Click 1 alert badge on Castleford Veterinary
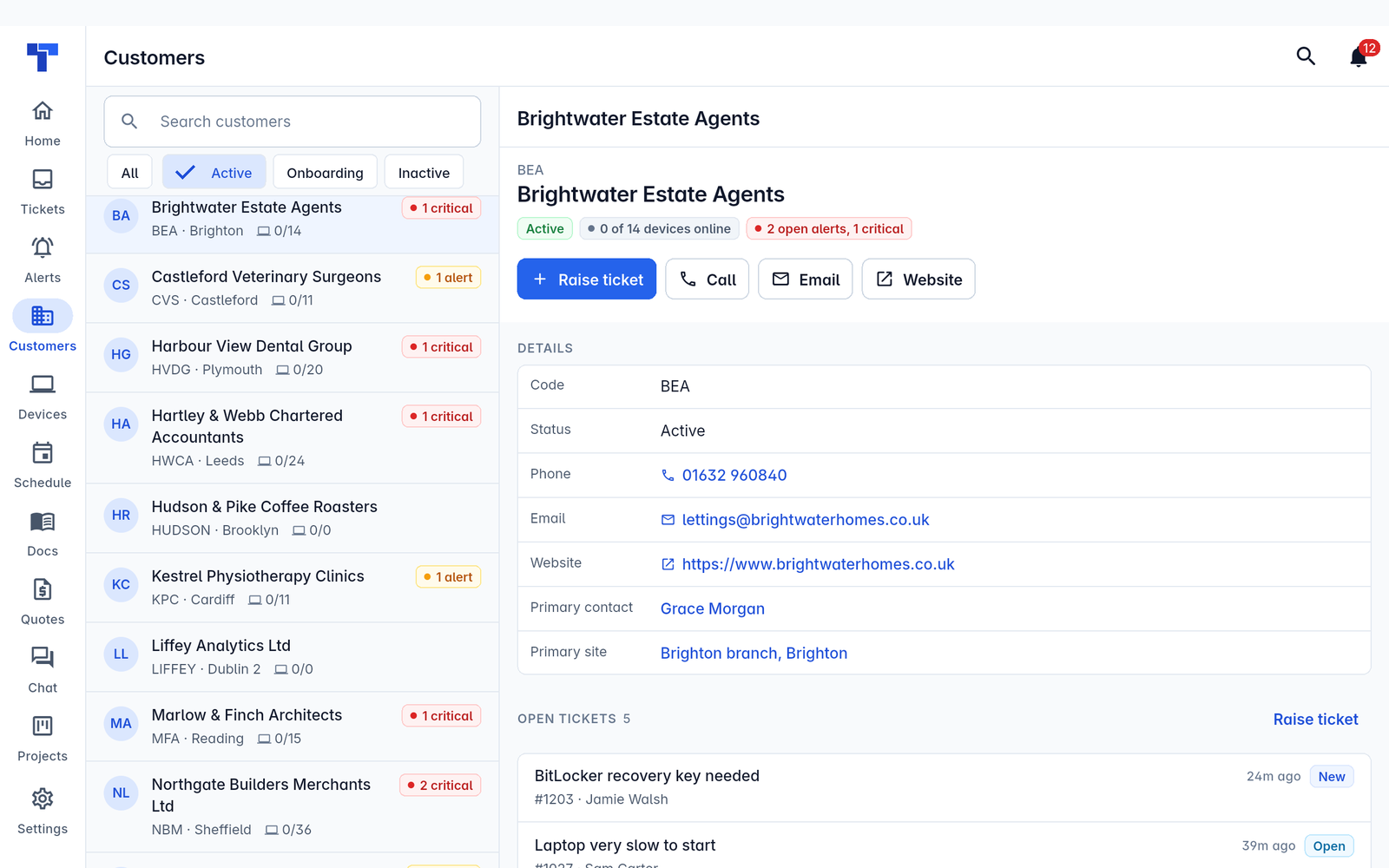1389x868 pixels. coord(448,278)
